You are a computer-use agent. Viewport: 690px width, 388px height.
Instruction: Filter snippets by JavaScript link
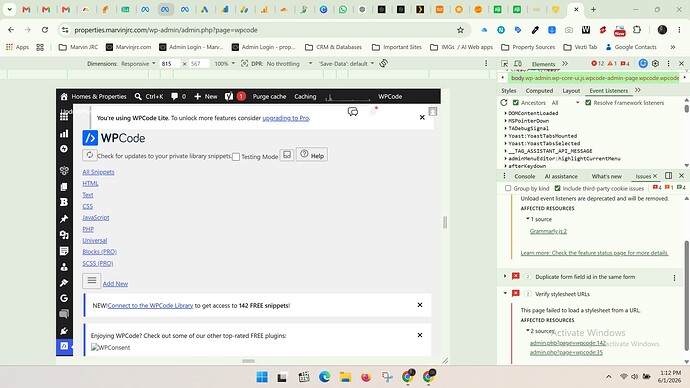tap(95, 217)
